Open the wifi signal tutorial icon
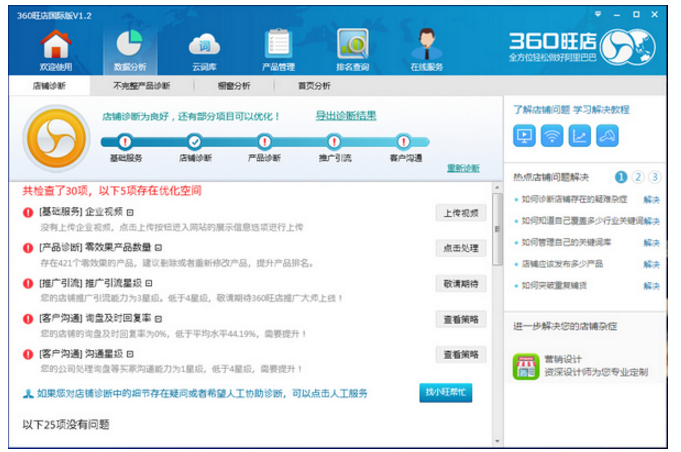The image size is (681, 452). pyautogui.click(x=552, y=136)
